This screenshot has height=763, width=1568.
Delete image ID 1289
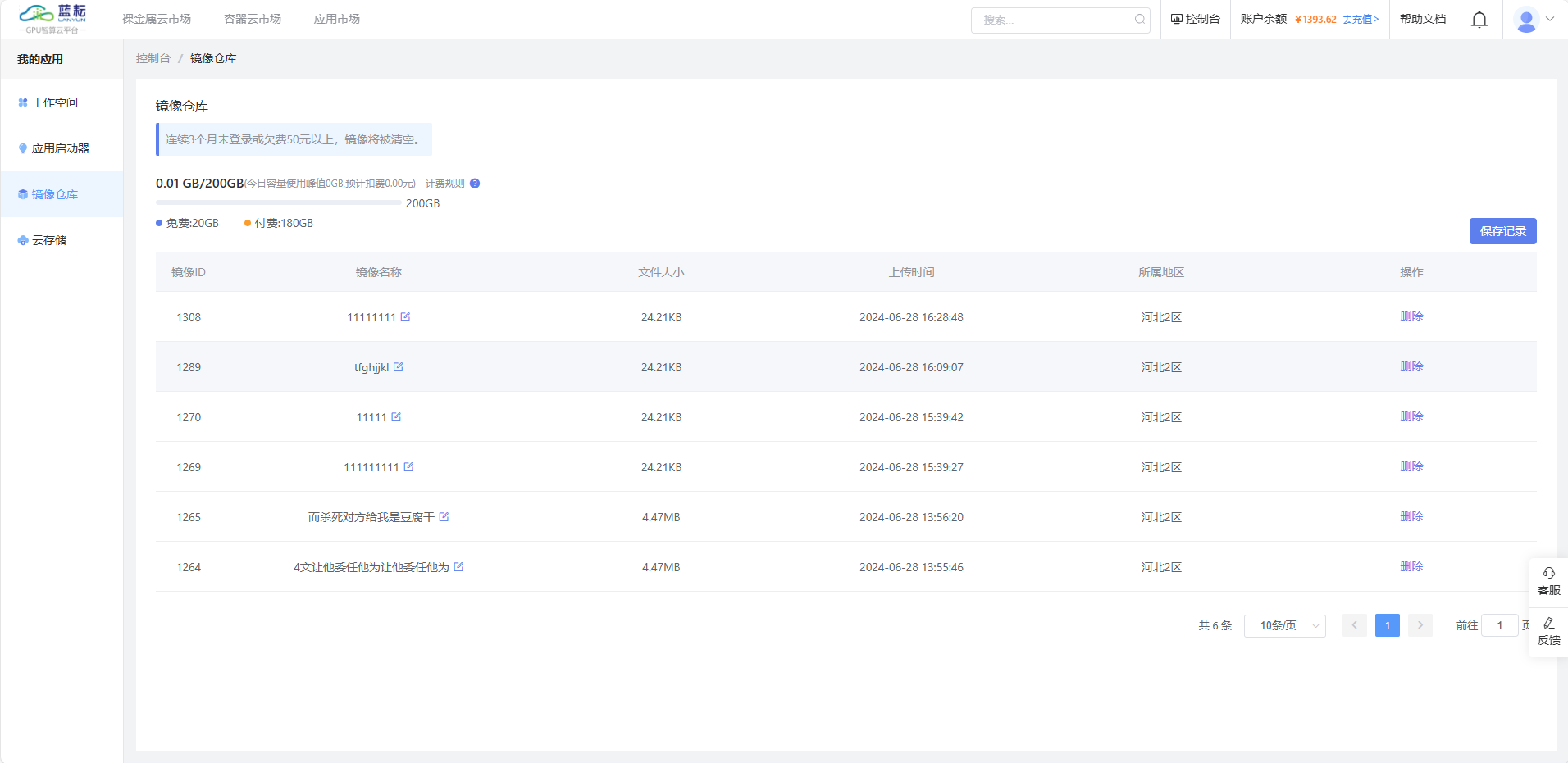pyautogui.click(x=1411, y=366)
